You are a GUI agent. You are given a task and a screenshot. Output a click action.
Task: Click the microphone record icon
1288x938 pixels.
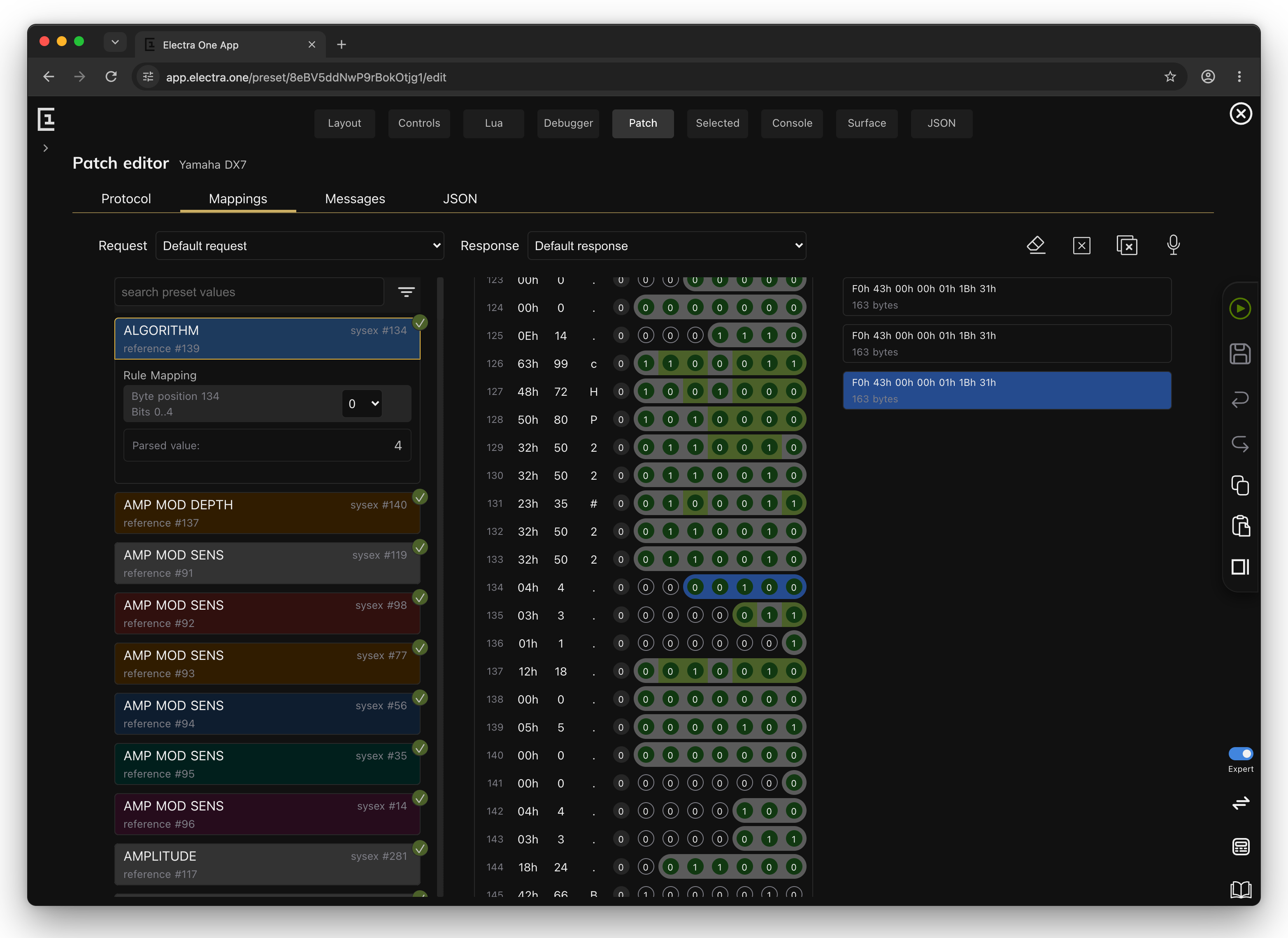tap(1173, 245)
